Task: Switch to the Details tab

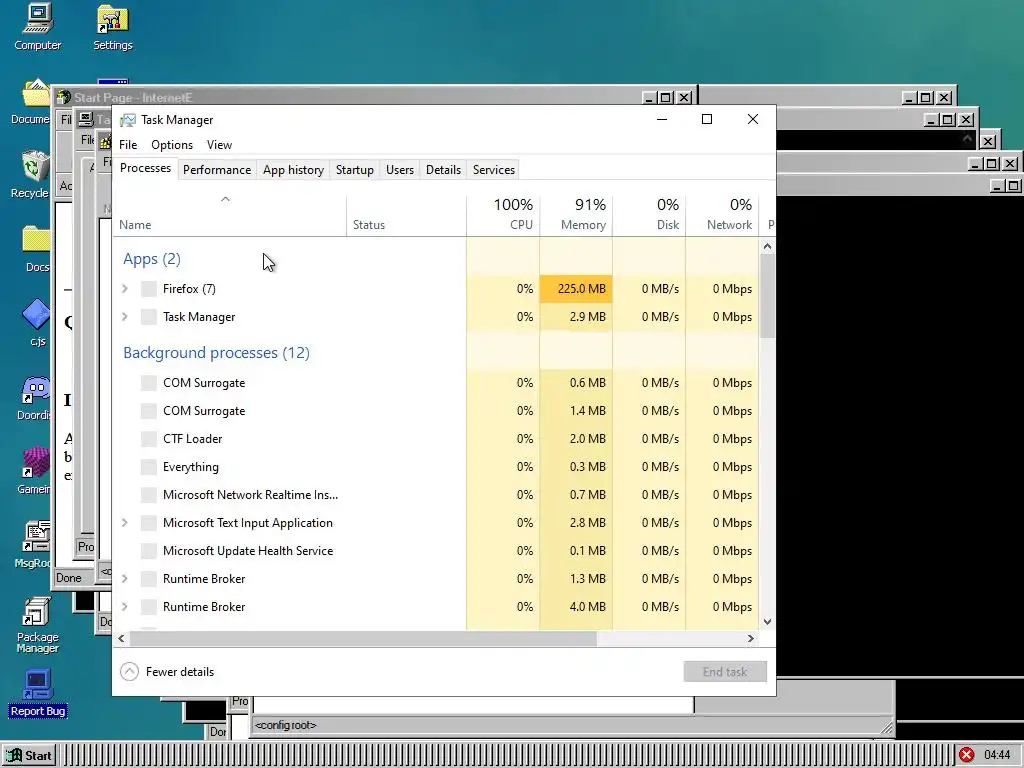Action: pyautogui.click(x=443, y=170)
